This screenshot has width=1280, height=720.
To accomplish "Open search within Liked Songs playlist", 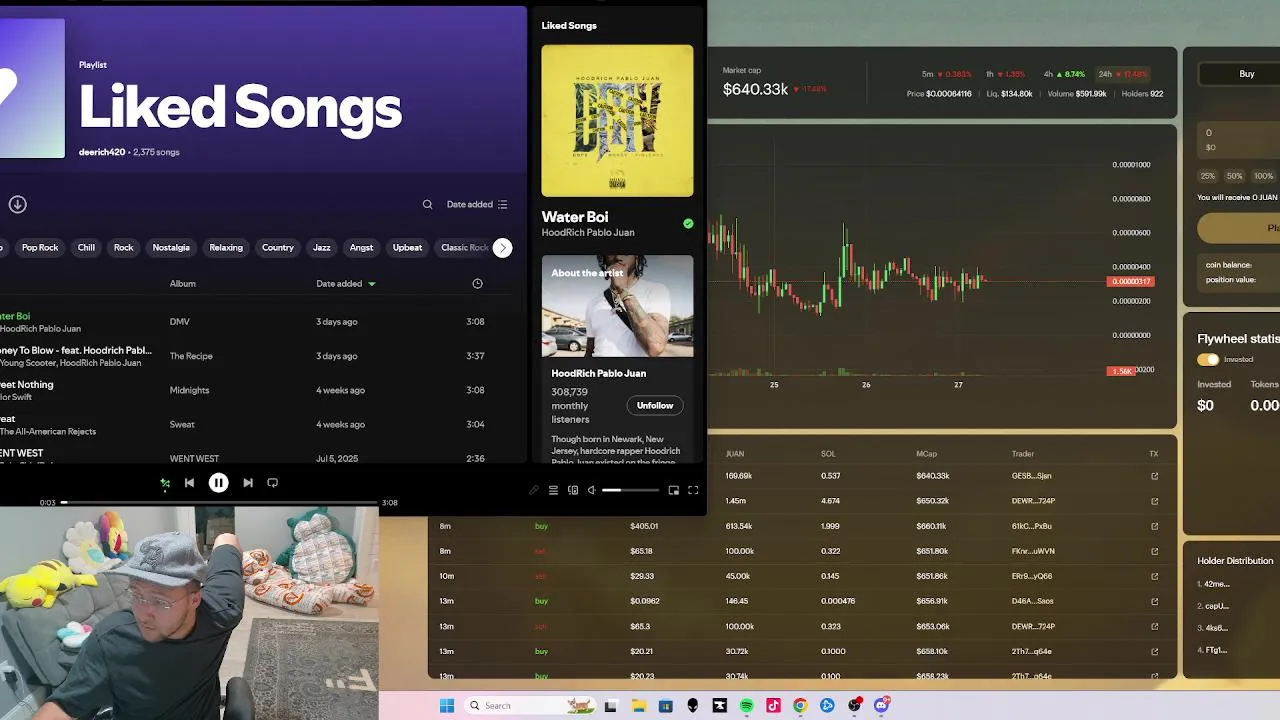I will tap(427, 204).
